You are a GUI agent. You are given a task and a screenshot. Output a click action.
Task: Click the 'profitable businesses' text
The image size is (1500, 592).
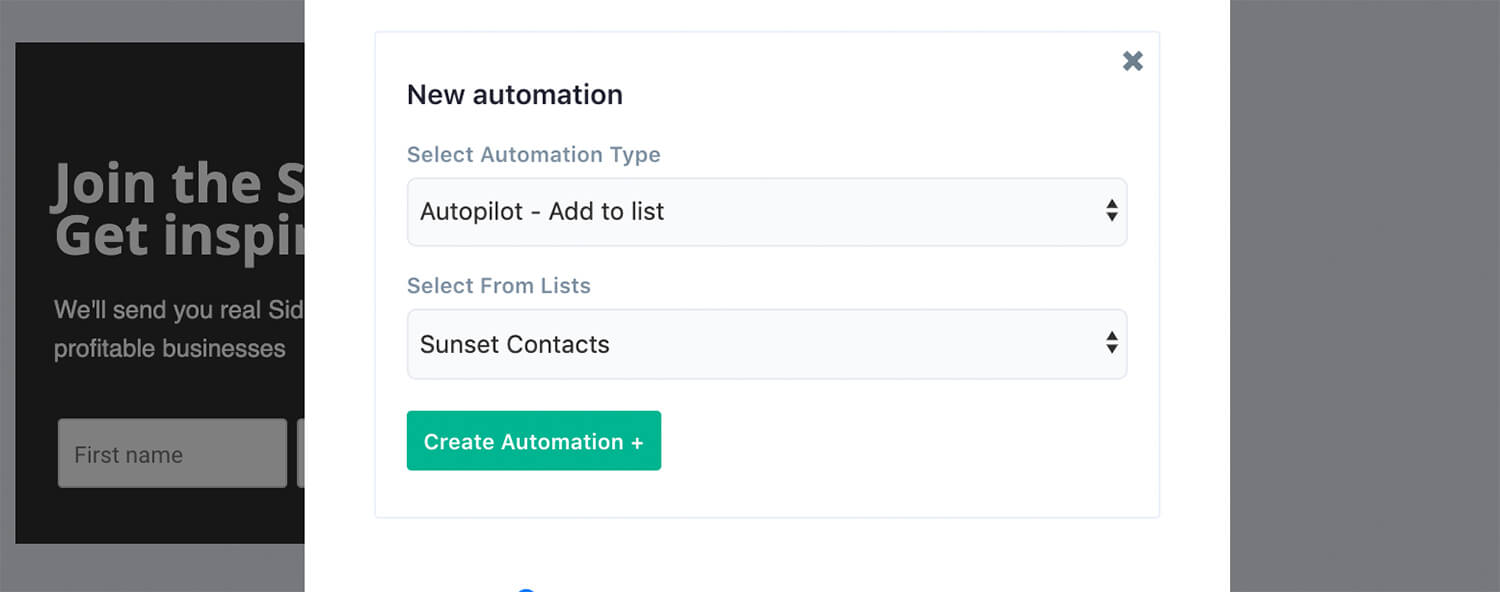(169, 349)
